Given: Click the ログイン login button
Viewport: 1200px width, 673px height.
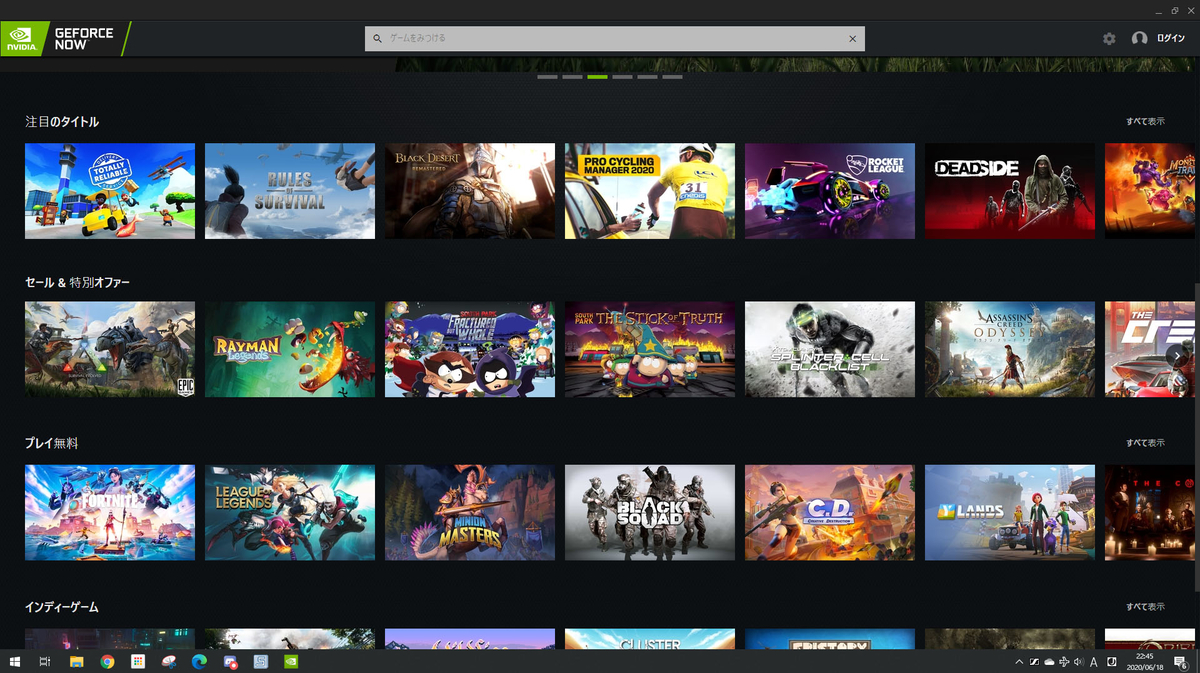Looking at the screenshot, I should pyautogui.click(x=1171, y=38).
